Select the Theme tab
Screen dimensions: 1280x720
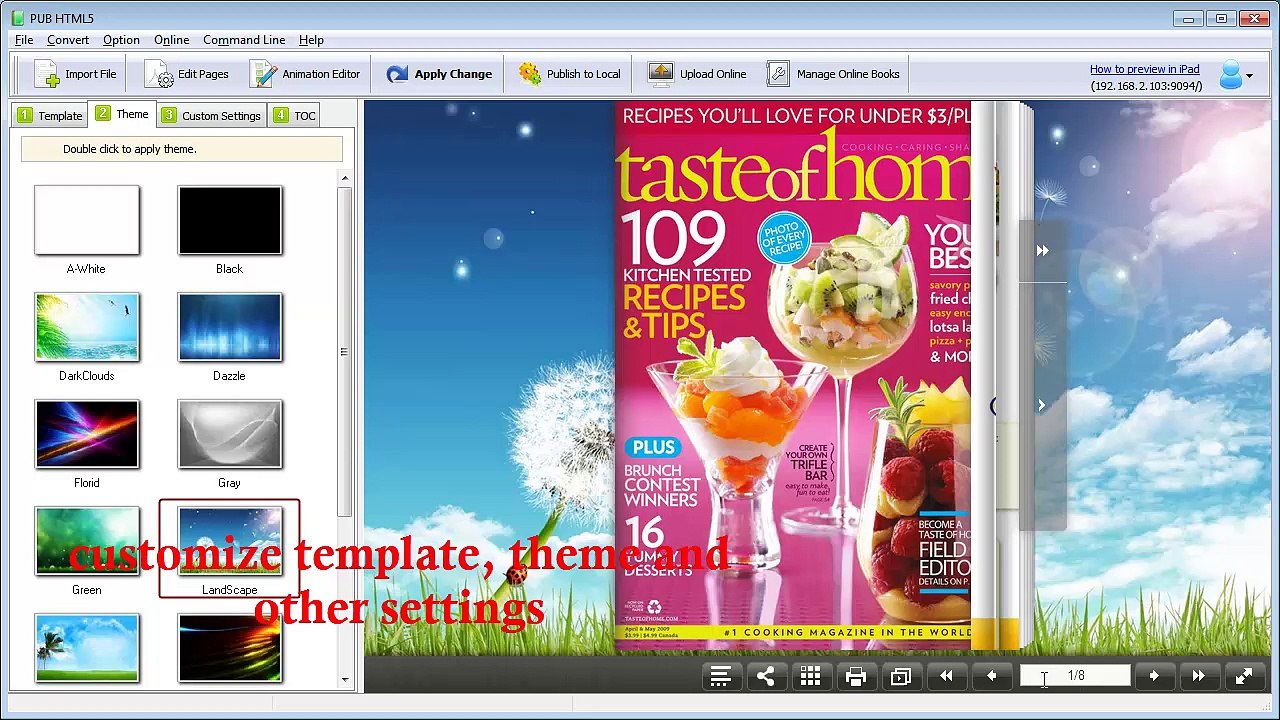click(122, 114)
